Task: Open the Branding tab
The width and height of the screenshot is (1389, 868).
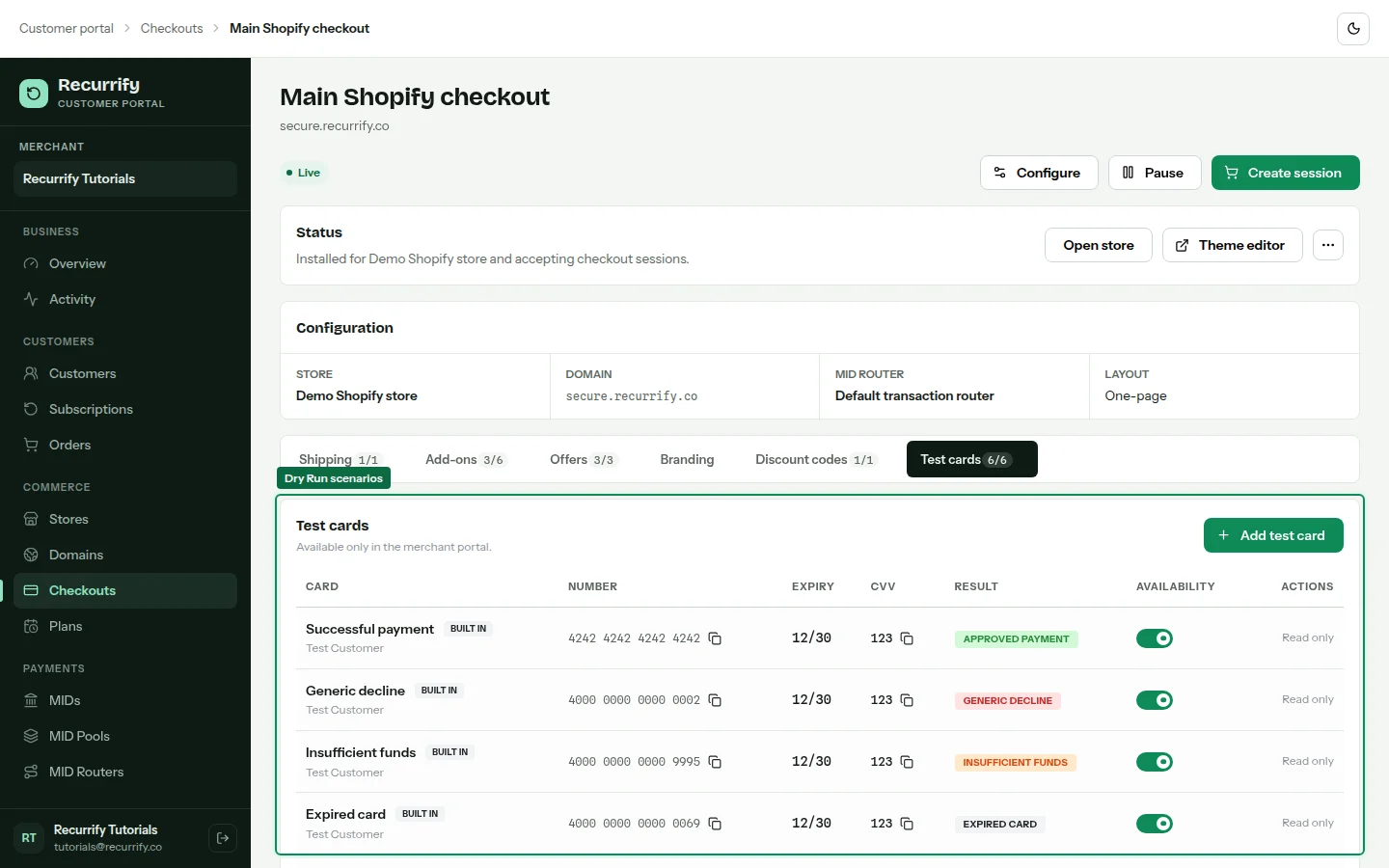Action: (687, 459)
